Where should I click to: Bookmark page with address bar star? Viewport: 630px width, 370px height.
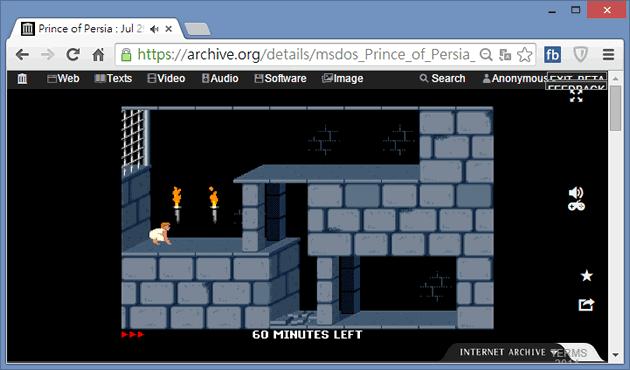525,54
